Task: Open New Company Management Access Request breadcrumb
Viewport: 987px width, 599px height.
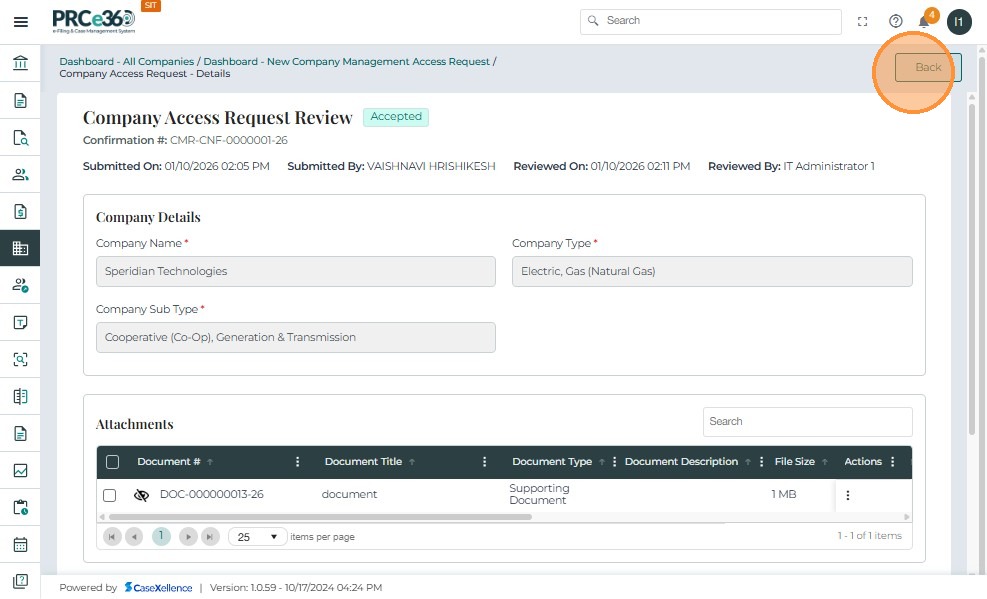Action: [x=346, y=62]
